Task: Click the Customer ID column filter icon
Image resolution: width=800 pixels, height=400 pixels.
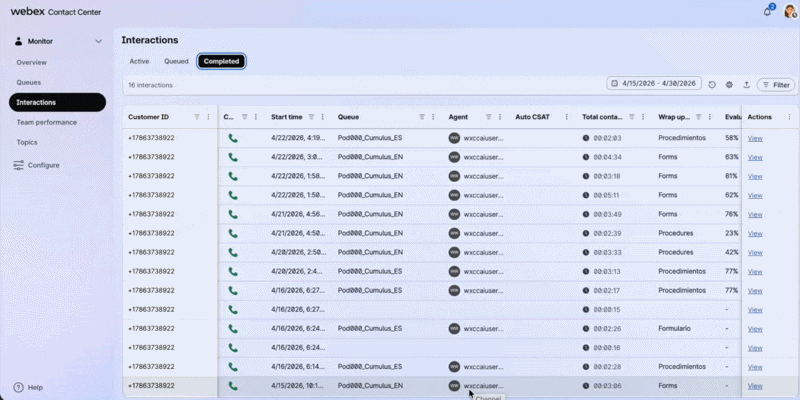Action: coord(197,117)
